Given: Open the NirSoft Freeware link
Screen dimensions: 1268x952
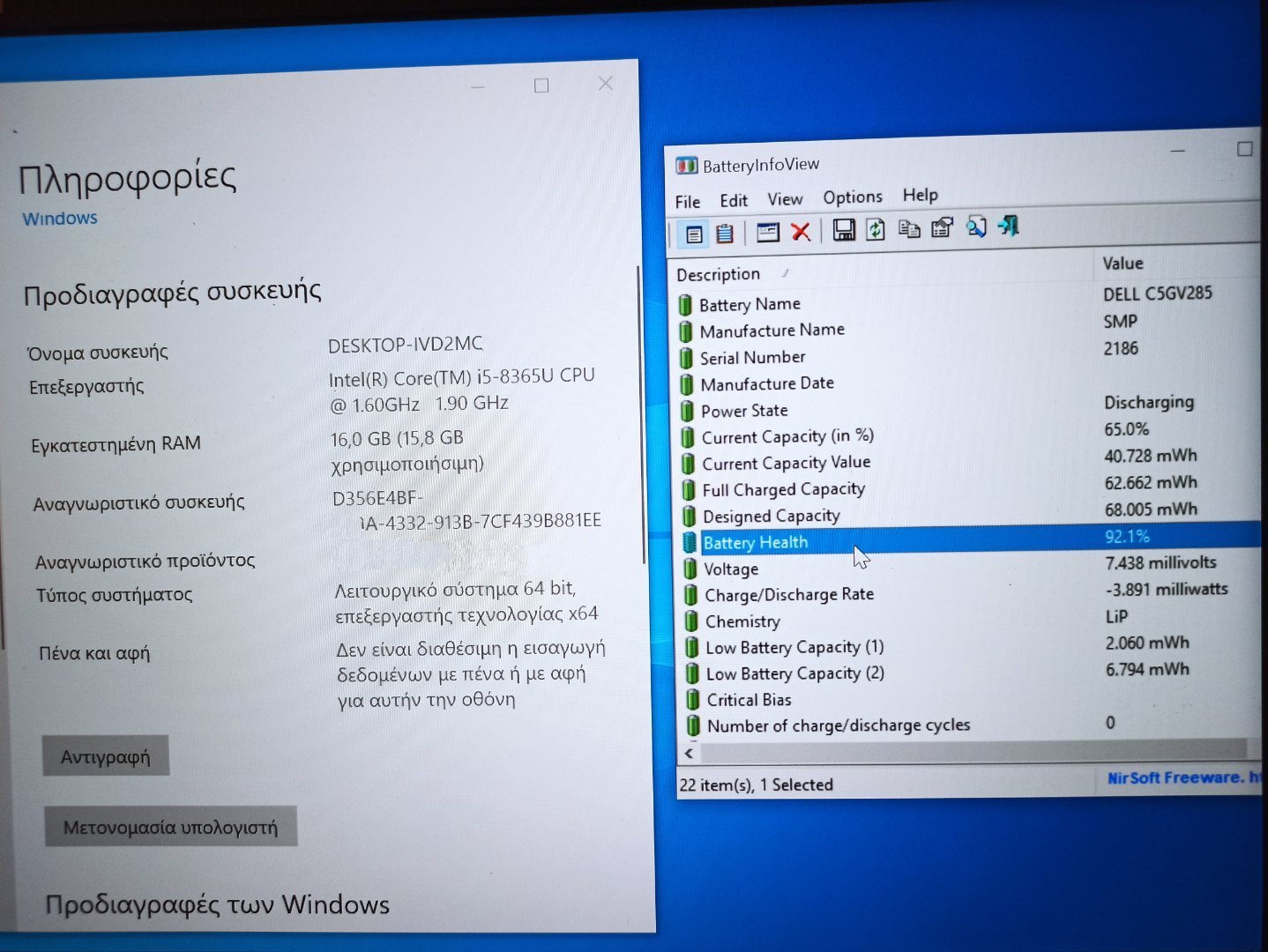Looking at the screenshot, I should click(1183, 778).
